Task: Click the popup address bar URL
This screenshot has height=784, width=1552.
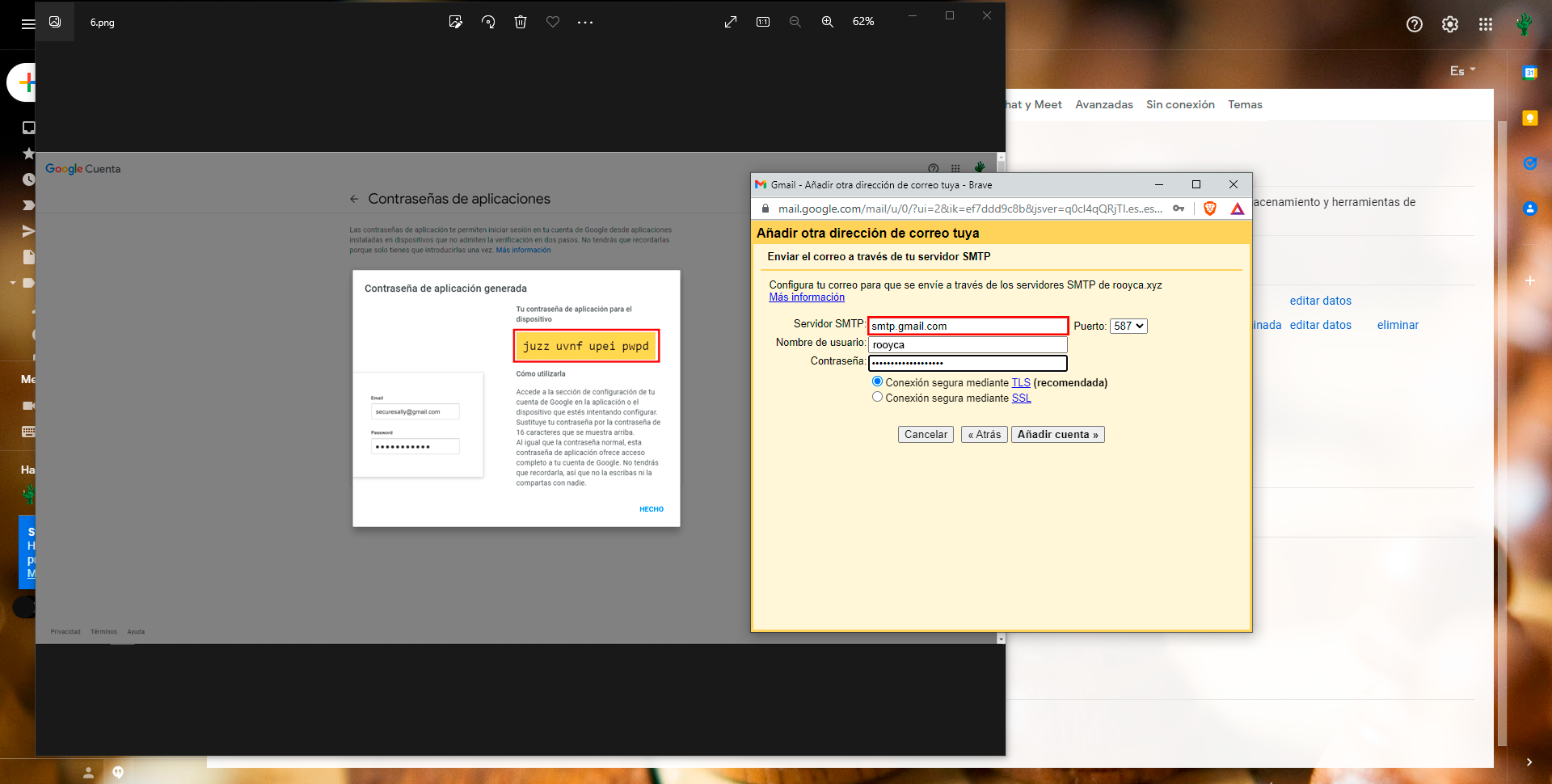Action: (x=970, y=209)
